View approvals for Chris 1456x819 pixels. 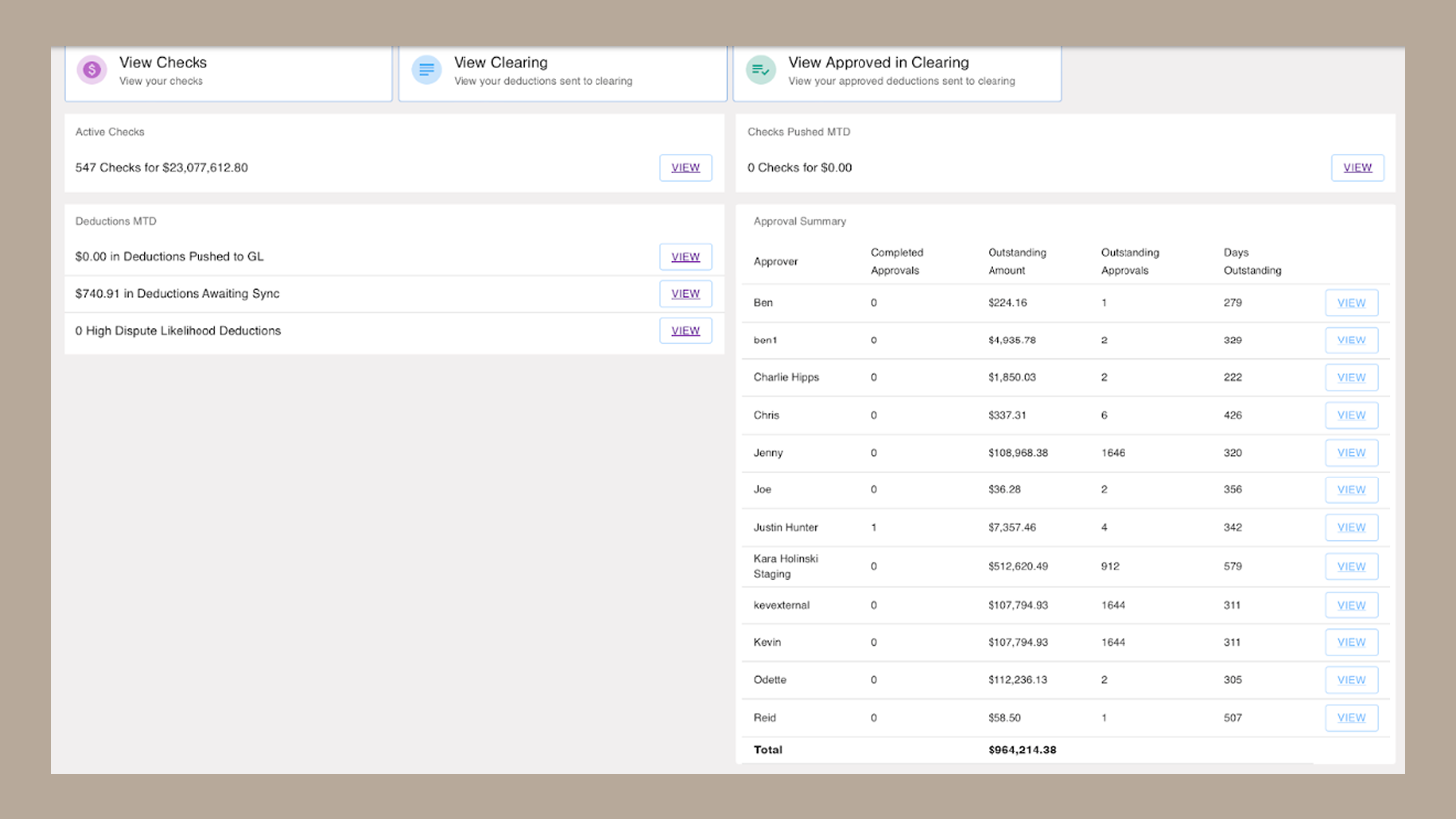[1351, 416]
